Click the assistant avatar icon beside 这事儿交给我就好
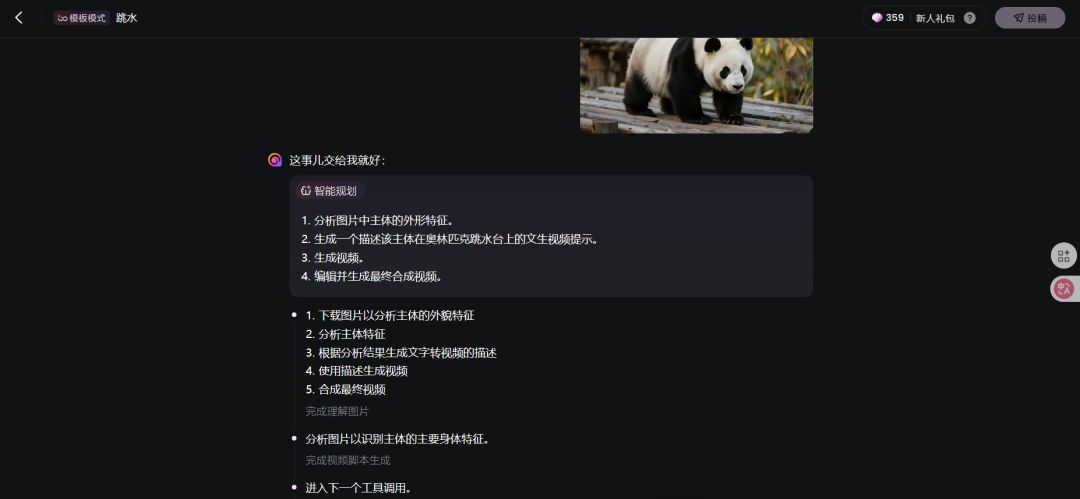Viewport: 1080px width, 499px height. tap(275, 160)
